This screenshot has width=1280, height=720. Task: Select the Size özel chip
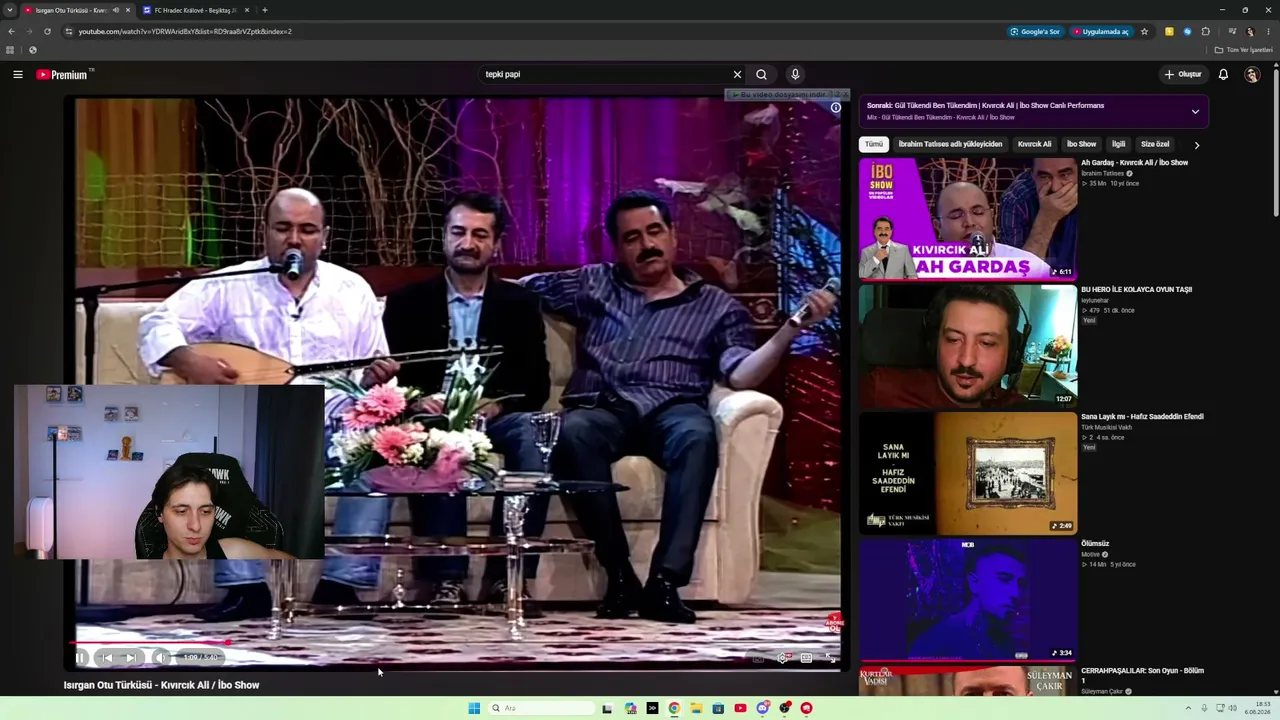point(1155,144)
